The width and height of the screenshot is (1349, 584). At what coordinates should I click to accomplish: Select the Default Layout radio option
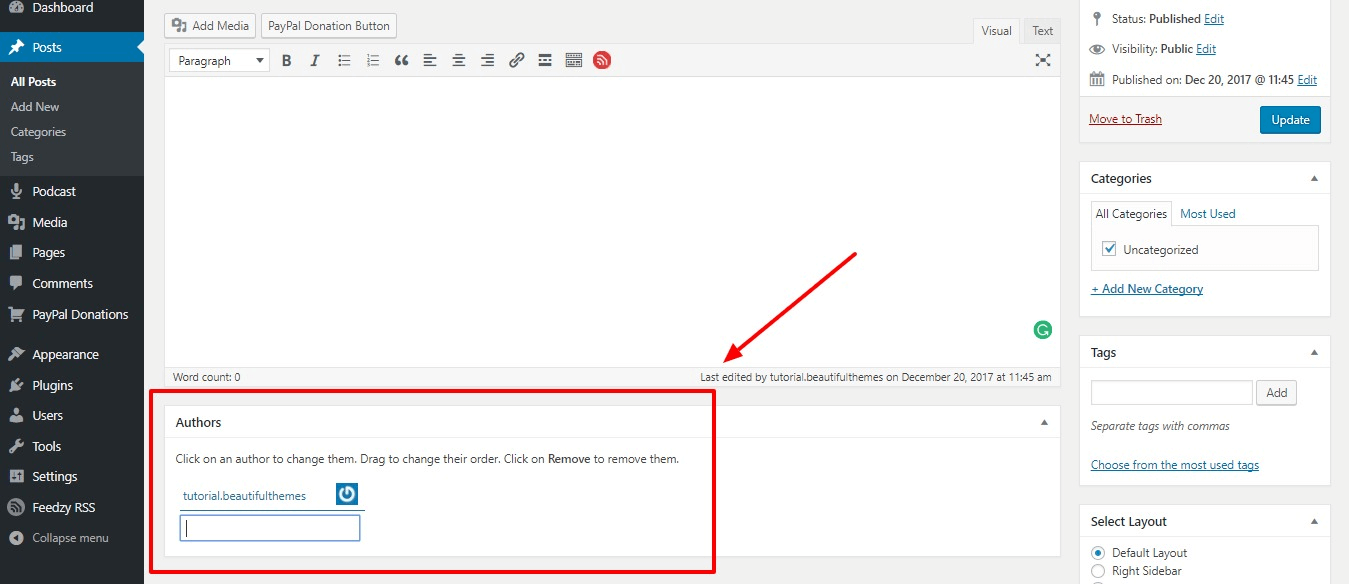pyautogui.click(x=1098, y=553)
